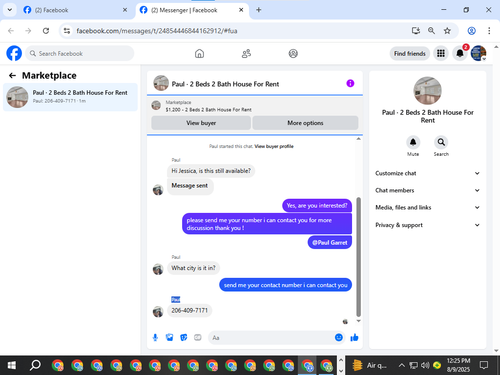Click the chat messages scrollbar
This screenshot has height=375, width=500.
click(x=359, y=257)
